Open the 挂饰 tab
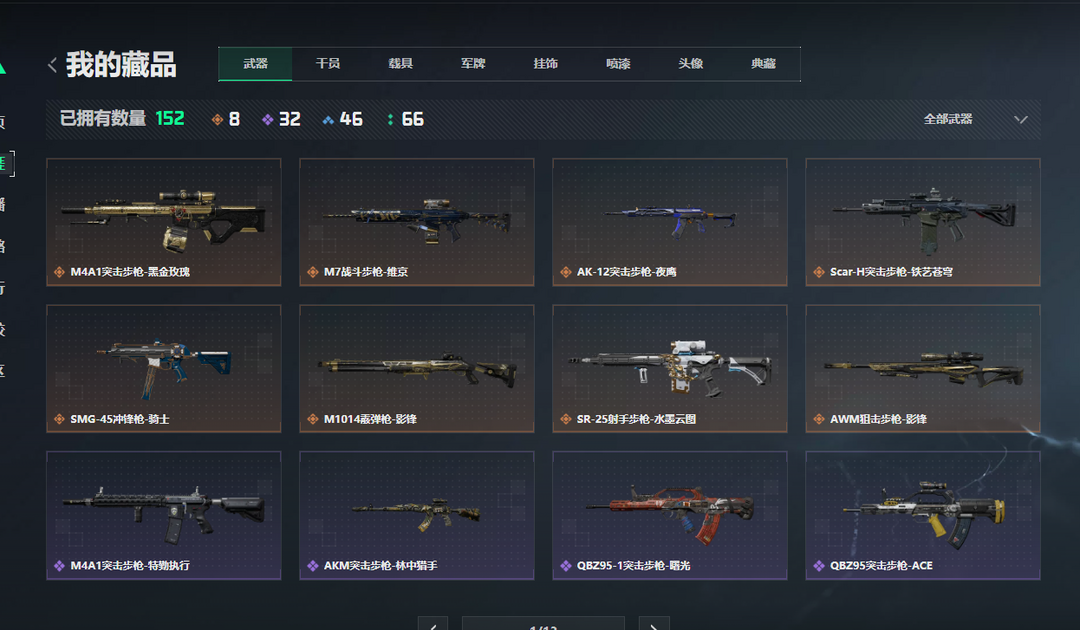The width and height of the screenshot is (1080, 630). coord(546,63)
